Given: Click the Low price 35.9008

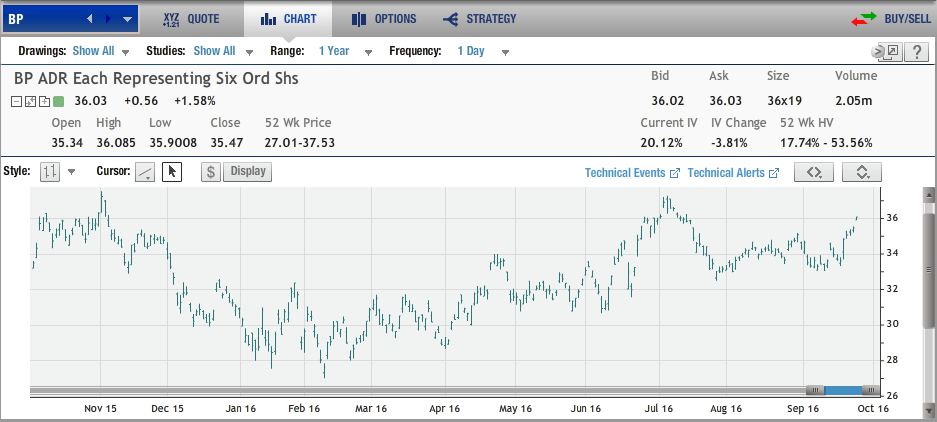Looking at the screenshot, I should pos(173,143).
